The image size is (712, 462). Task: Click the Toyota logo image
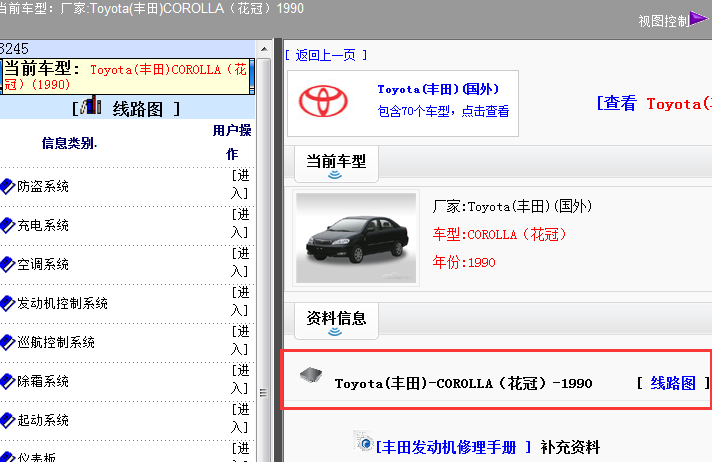[323, 101]
